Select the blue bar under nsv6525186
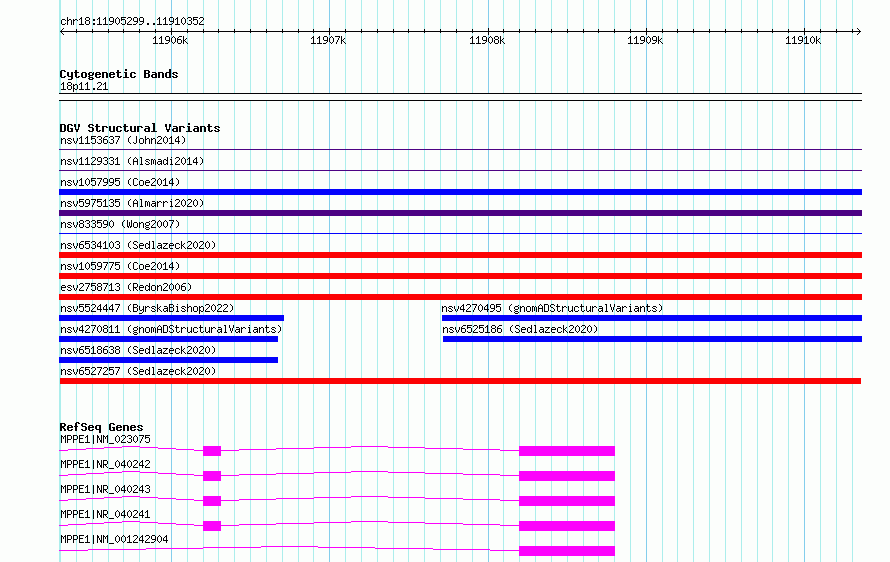Image resolution: width=890 pixels, height=562 pixels. (652, 339)
